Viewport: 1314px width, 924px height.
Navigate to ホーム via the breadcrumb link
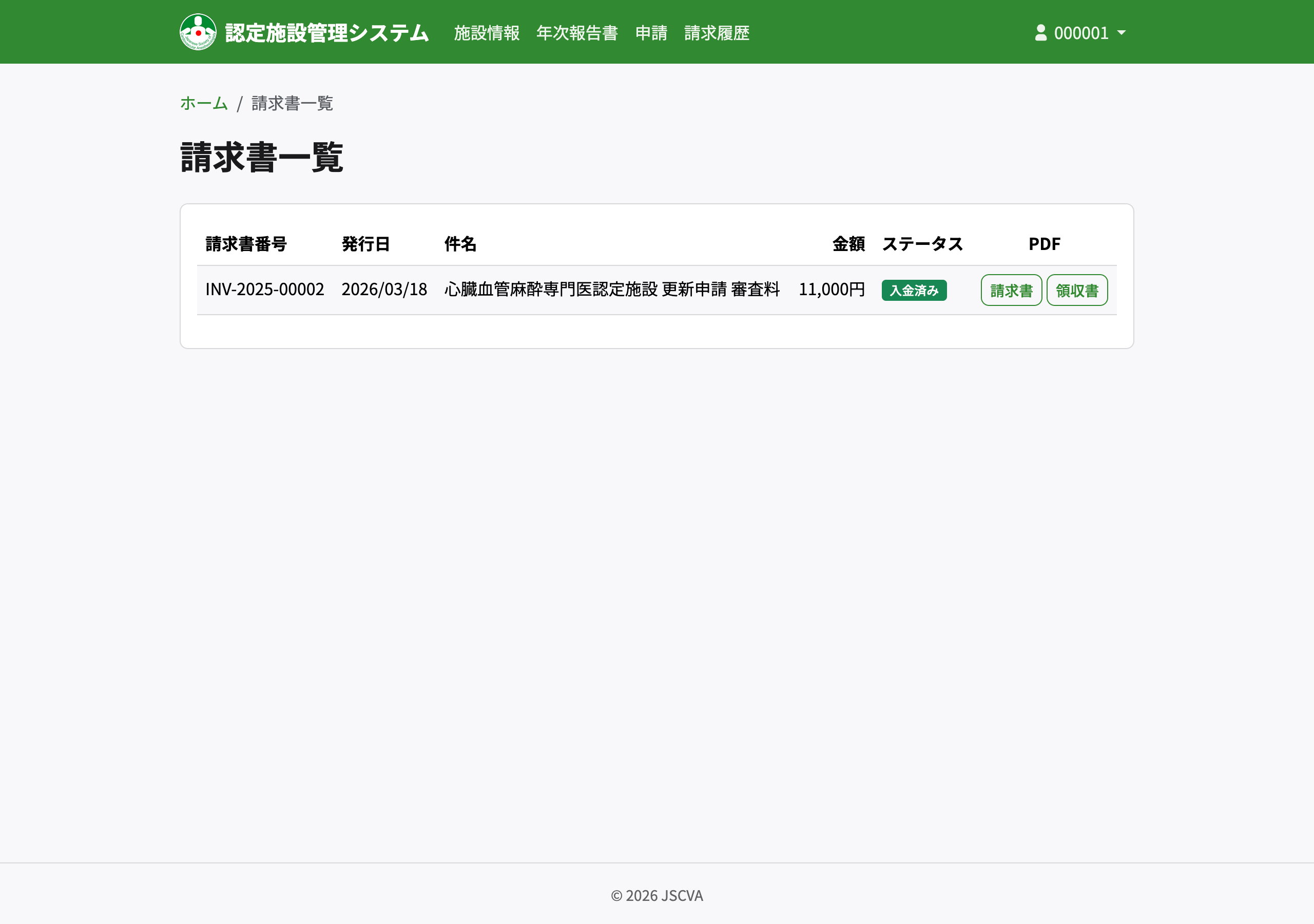[x=203, y=104]
